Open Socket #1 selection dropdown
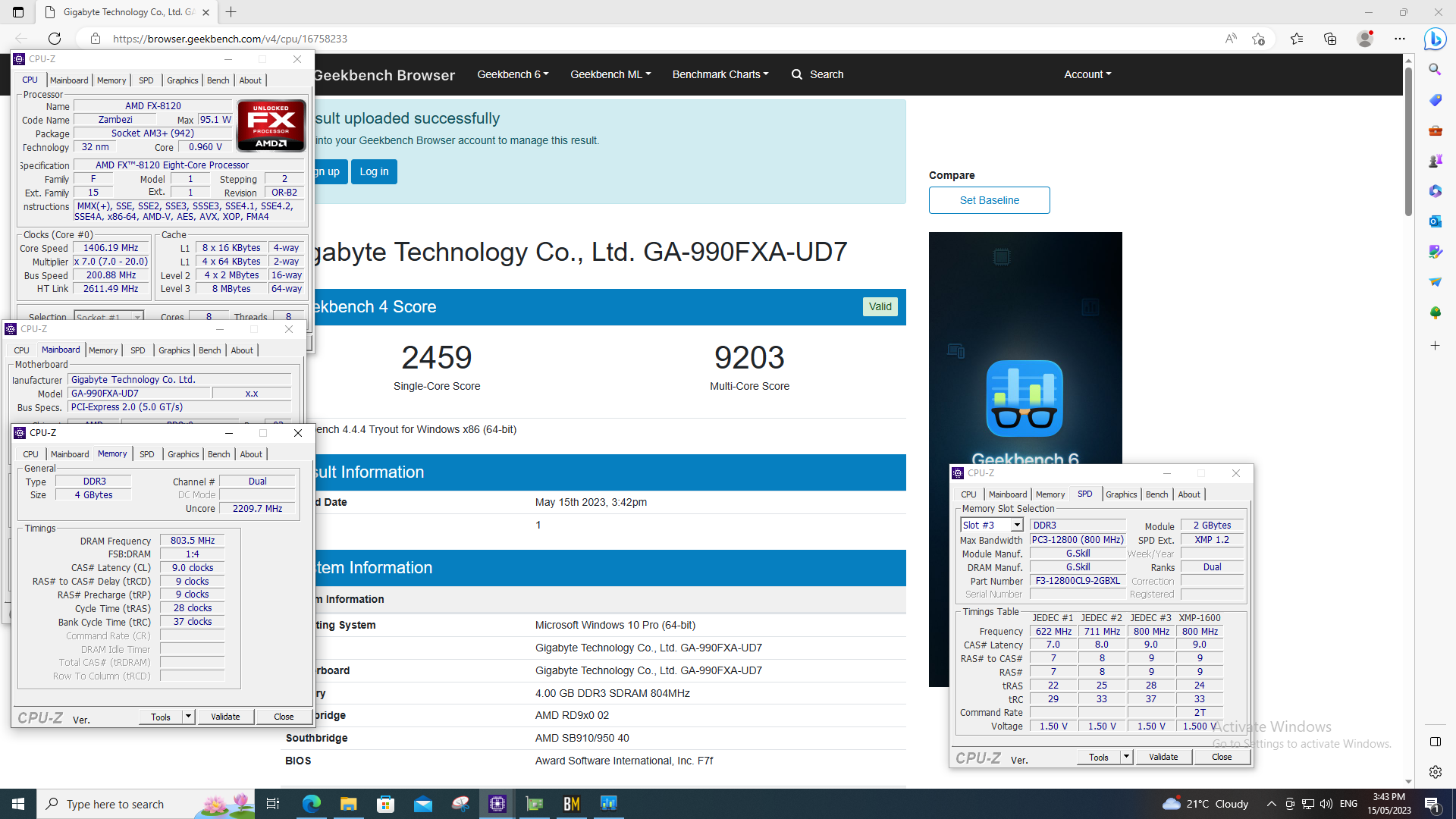1456x819 pixels. pos(109,317)
